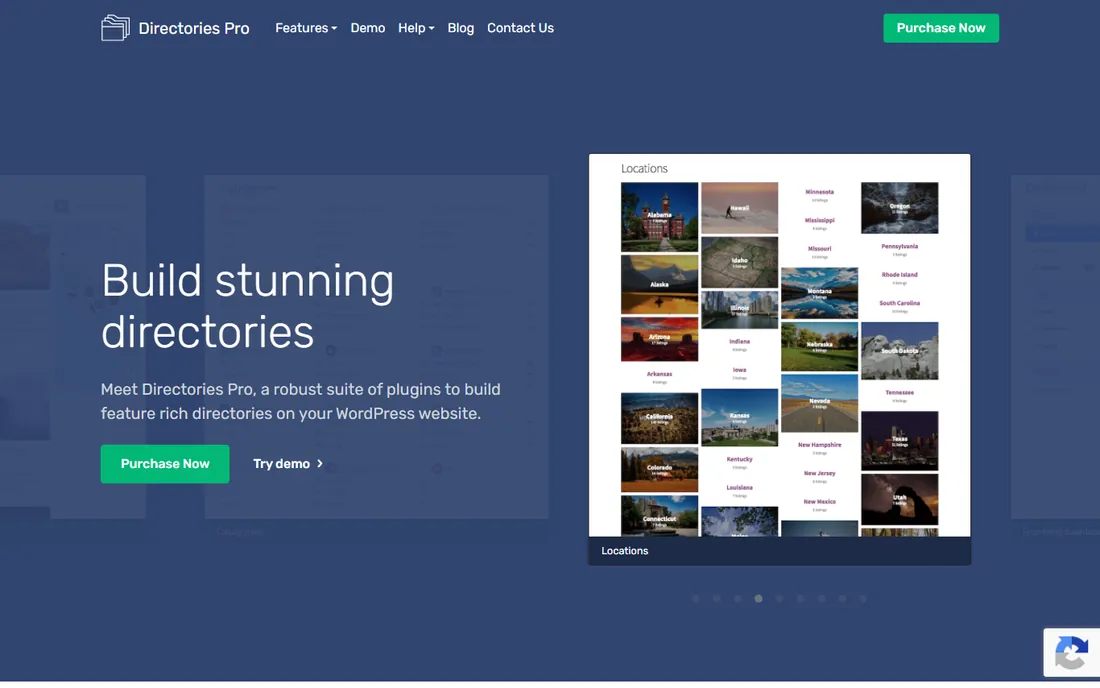
Task: Click the Minnesota text link
Action: [x=819, y=192]
